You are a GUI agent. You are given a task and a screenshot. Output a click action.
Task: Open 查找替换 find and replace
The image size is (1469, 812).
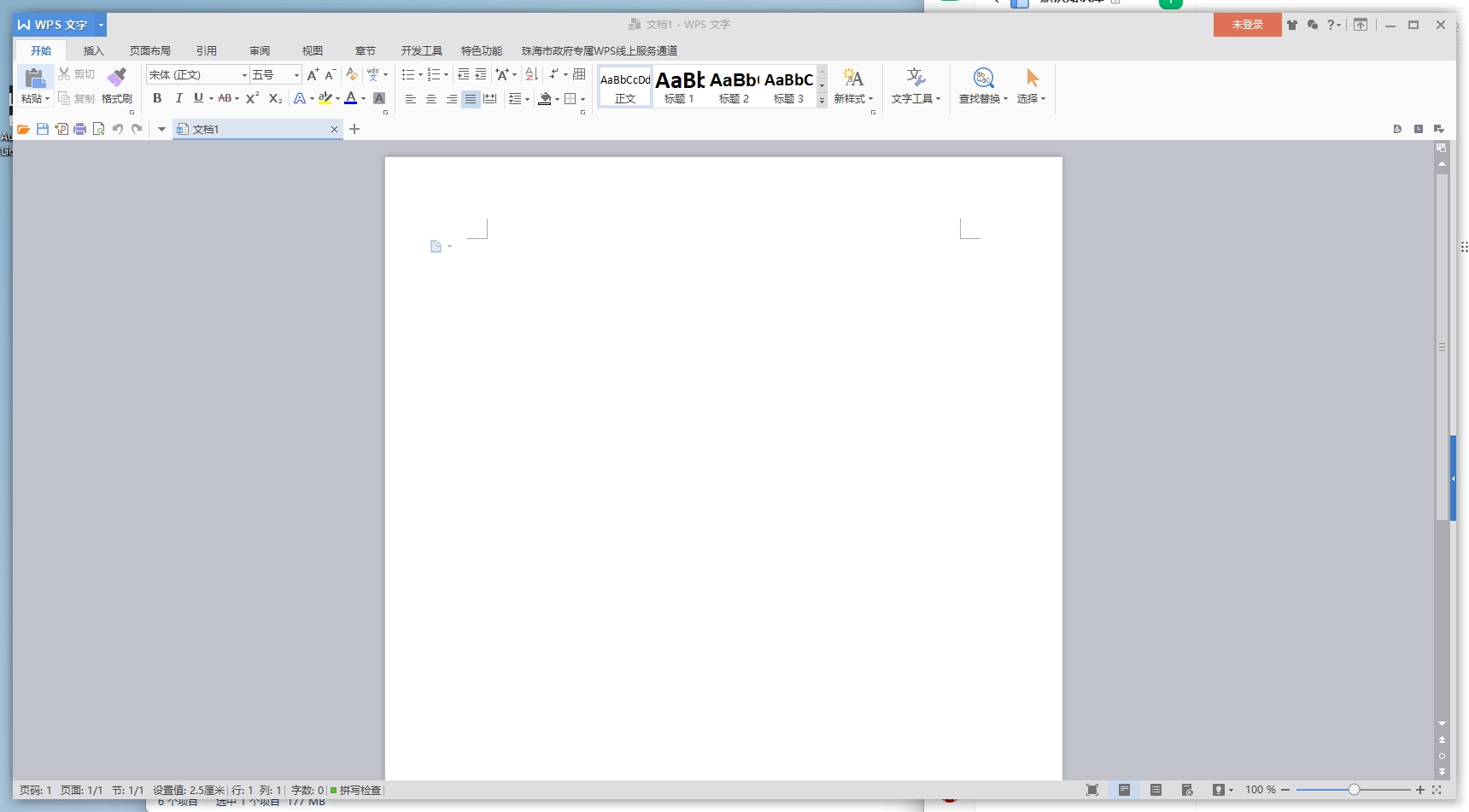pyautogui.click(x=982, y=87)
